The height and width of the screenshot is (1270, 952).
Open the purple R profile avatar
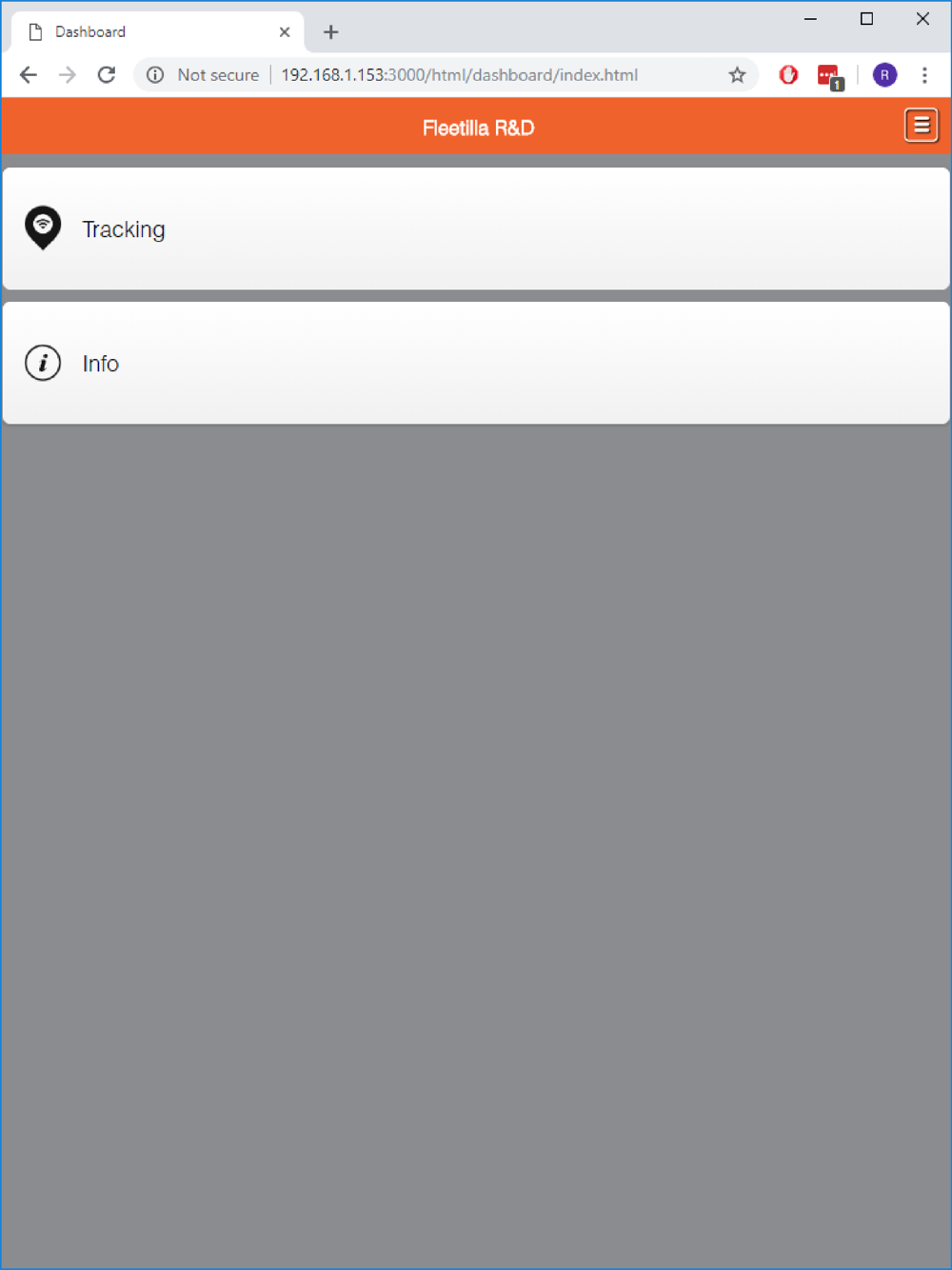(x=884, y=74)
